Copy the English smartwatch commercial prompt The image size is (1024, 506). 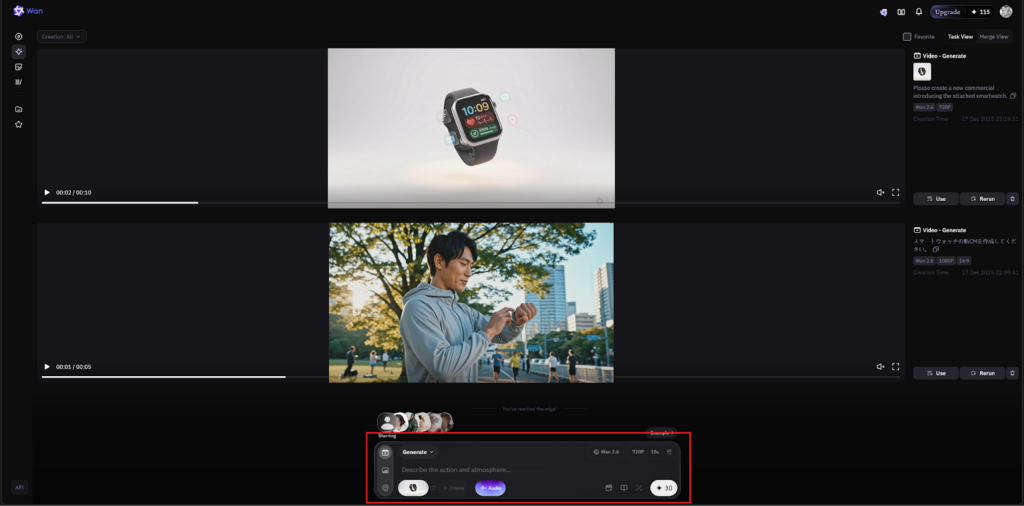pos(1013,96)
